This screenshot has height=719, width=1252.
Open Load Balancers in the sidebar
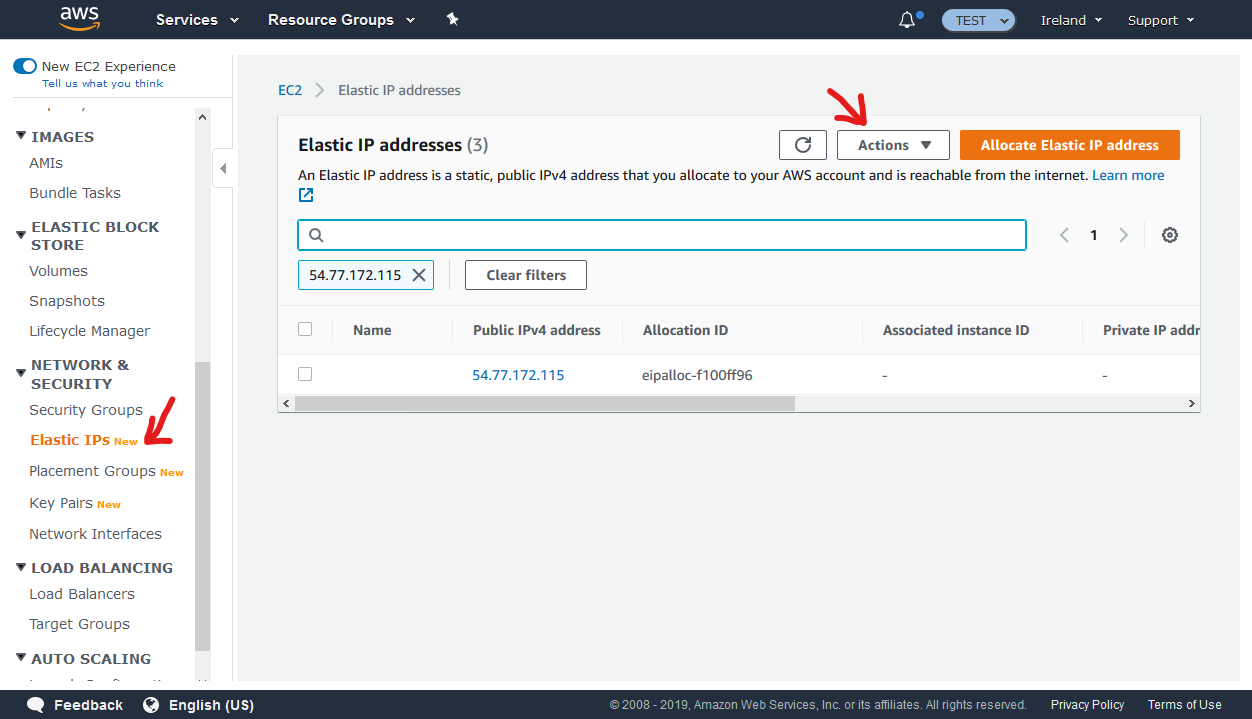coord(82,594)
